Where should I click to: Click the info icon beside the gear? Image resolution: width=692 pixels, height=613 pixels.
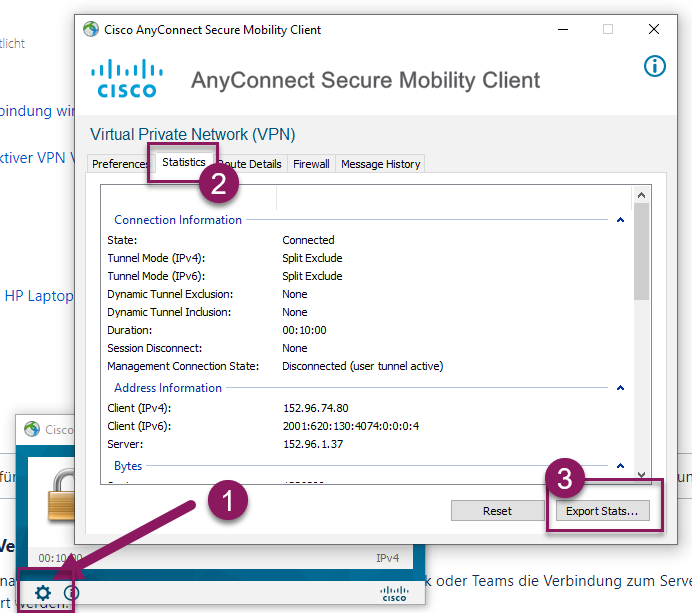71,593
